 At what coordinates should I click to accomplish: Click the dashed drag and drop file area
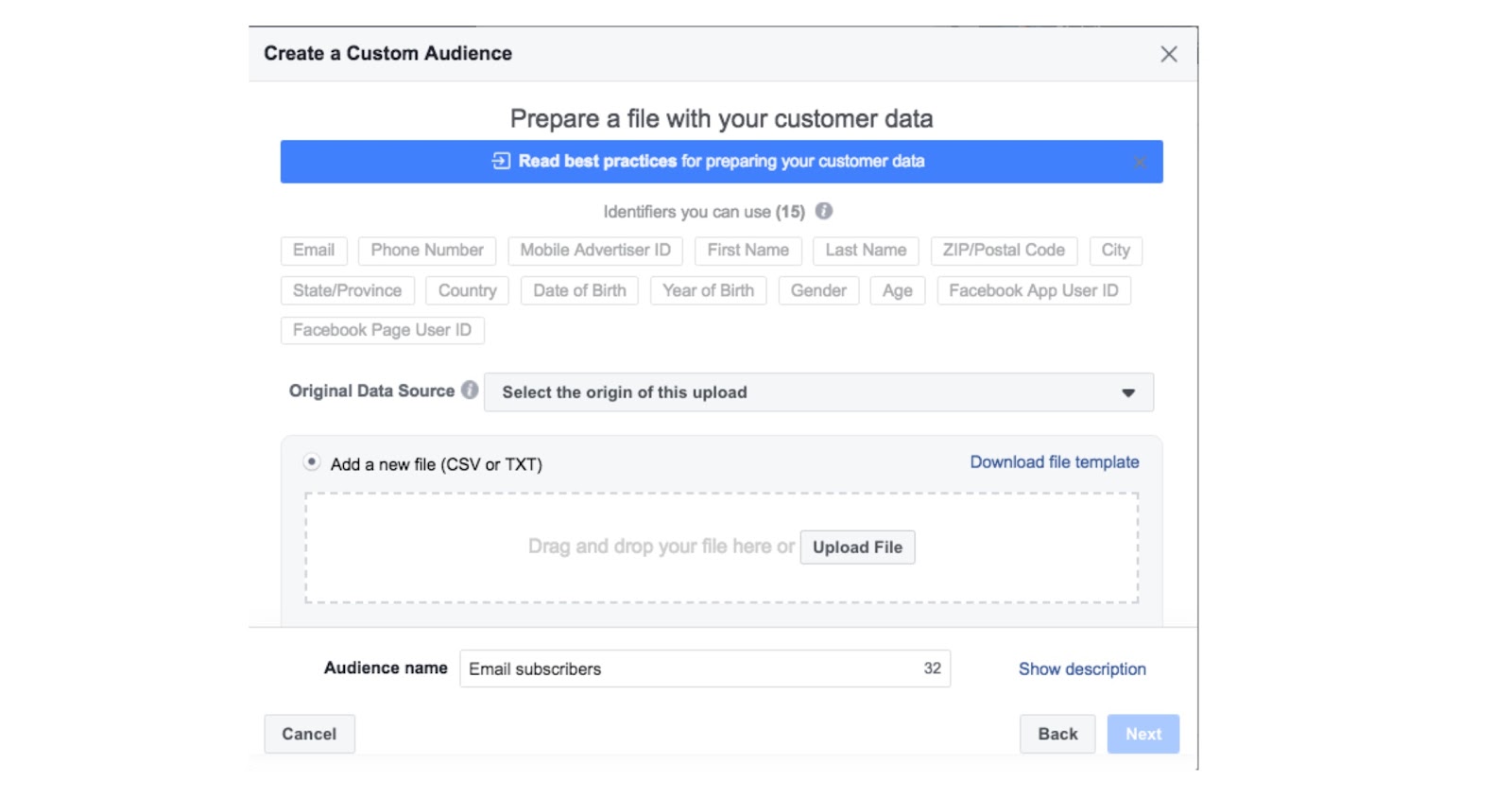coord(721,547)
